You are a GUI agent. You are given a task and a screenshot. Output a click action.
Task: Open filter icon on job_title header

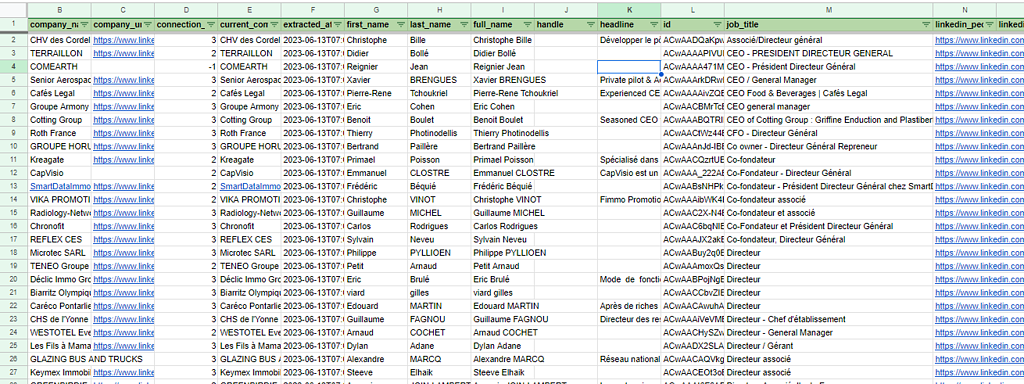click(x=925, y=25)
